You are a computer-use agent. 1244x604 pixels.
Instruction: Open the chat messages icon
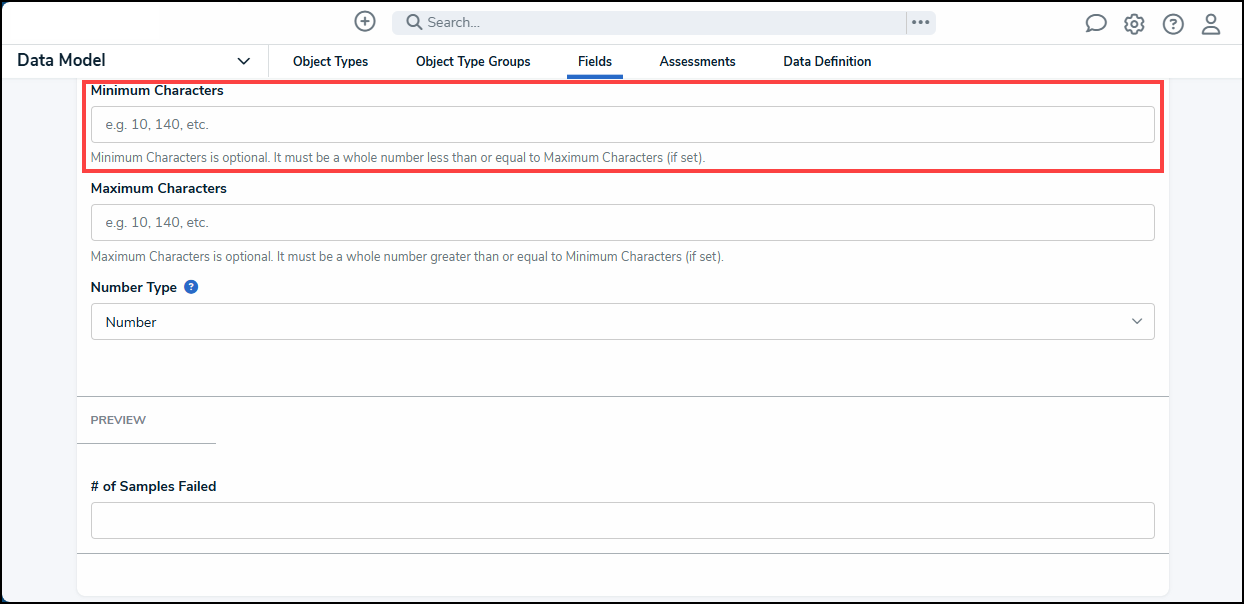point(1096,24)
